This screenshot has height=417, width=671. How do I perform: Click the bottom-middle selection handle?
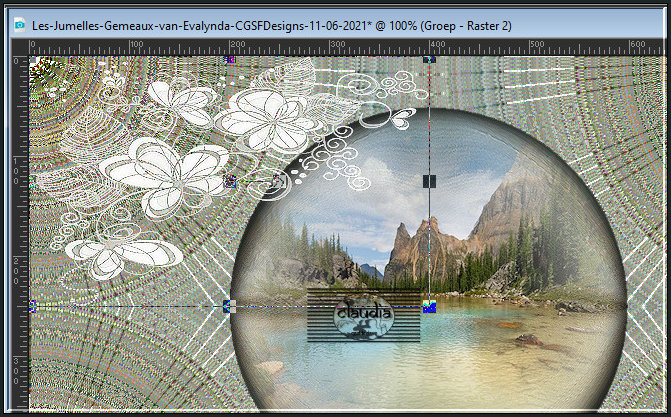[229, 306]
